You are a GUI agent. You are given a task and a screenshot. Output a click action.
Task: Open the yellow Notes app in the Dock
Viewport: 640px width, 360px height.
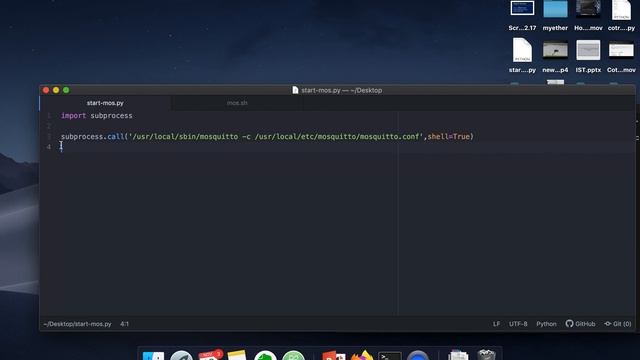[237, 355]
